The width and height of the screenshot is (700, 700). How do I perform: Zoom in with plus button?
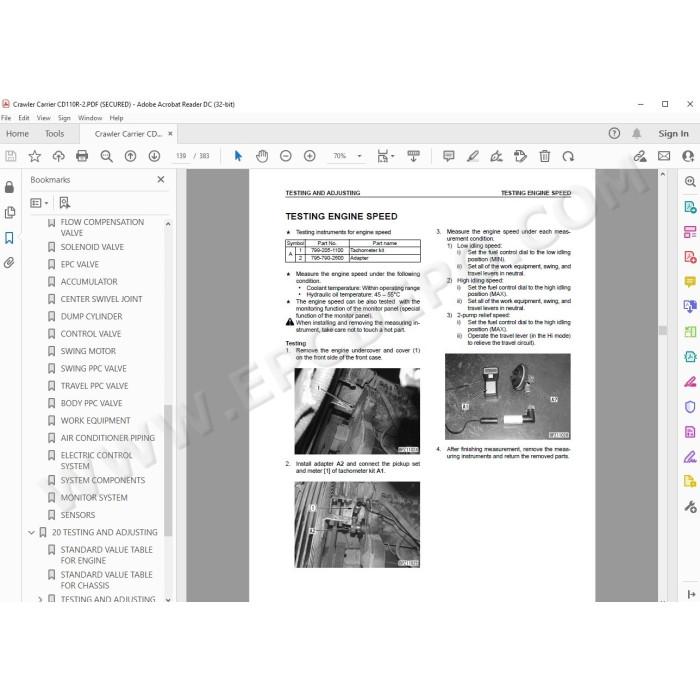tap(310, 156)
